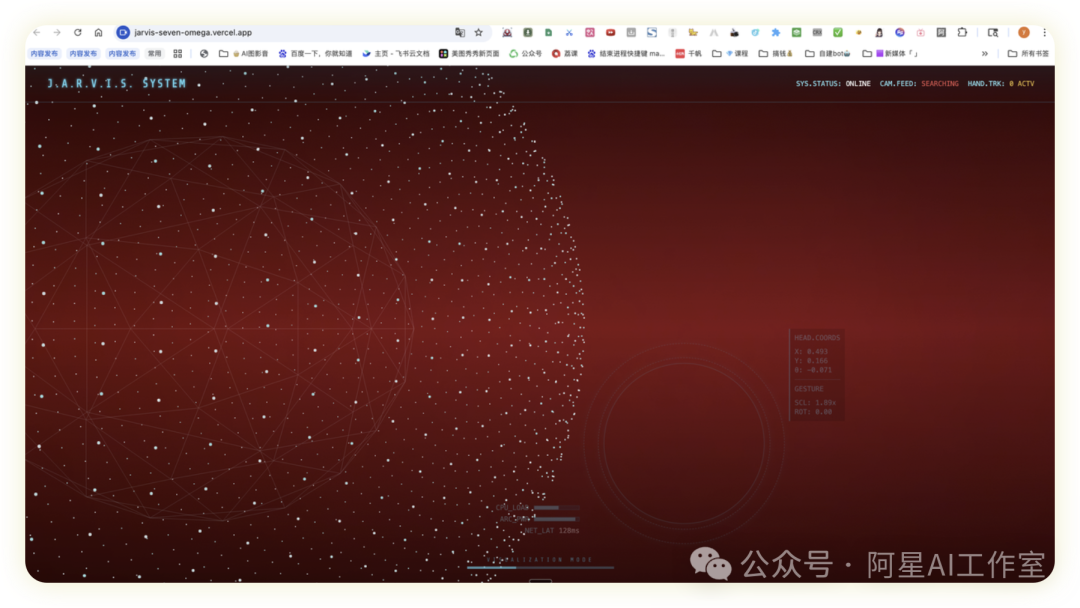Click the CAM.FEED: SEARCHING indicator
This screenshot has height=608, width=1080.
(x=919, y=84)
